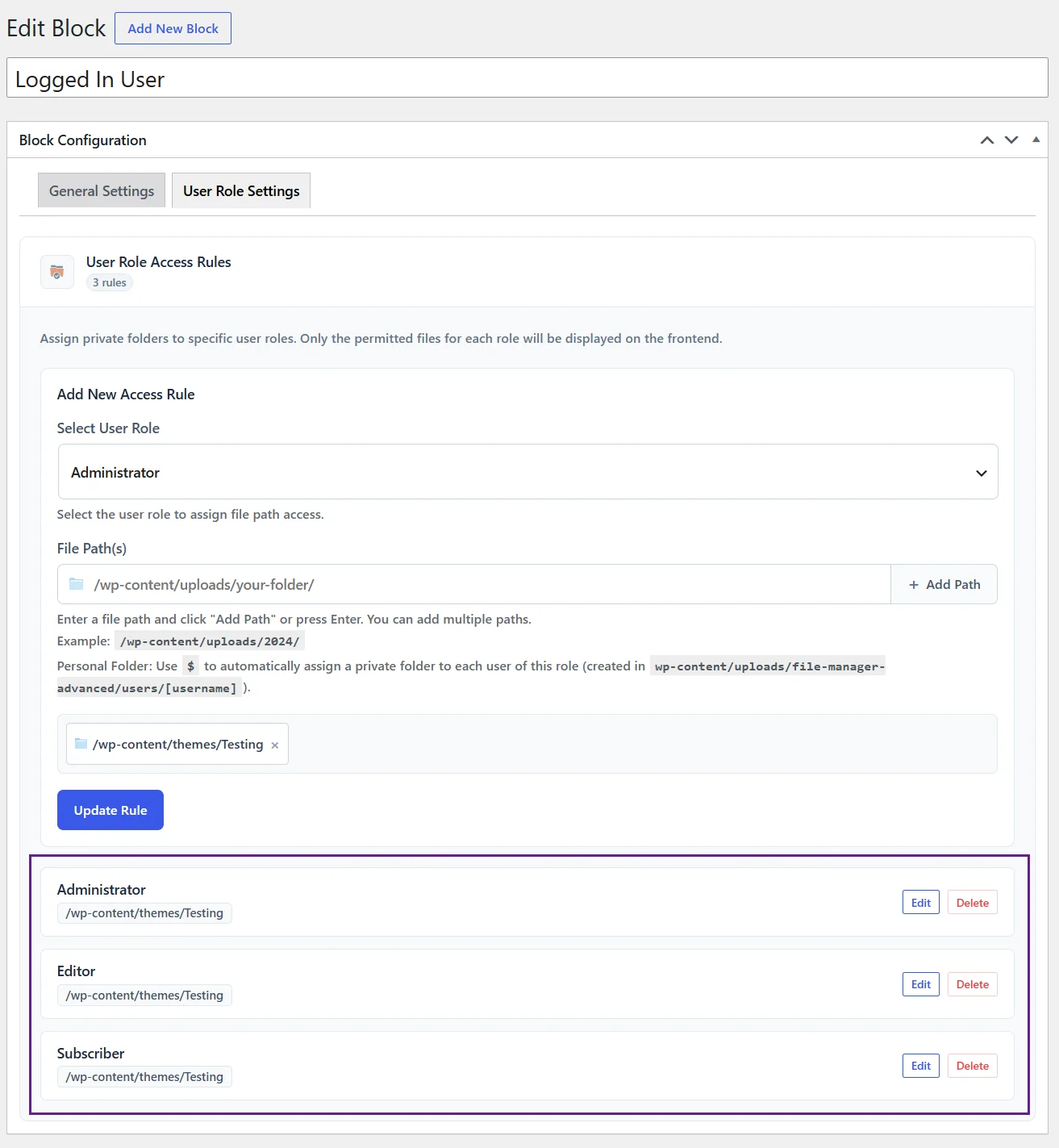Collapse the Block Configuration panel triangle
The height and width of the screenshot is (1148, 1059).
click(x=1036, y=140)
